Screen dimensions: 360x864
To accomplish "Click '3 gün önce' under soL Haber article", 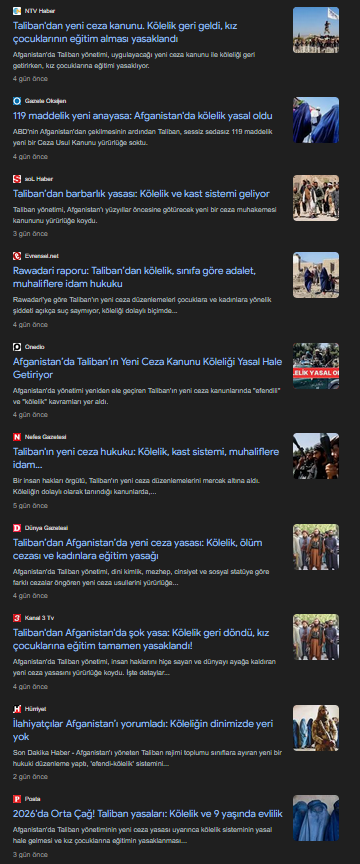I will (x=30, y=234).
